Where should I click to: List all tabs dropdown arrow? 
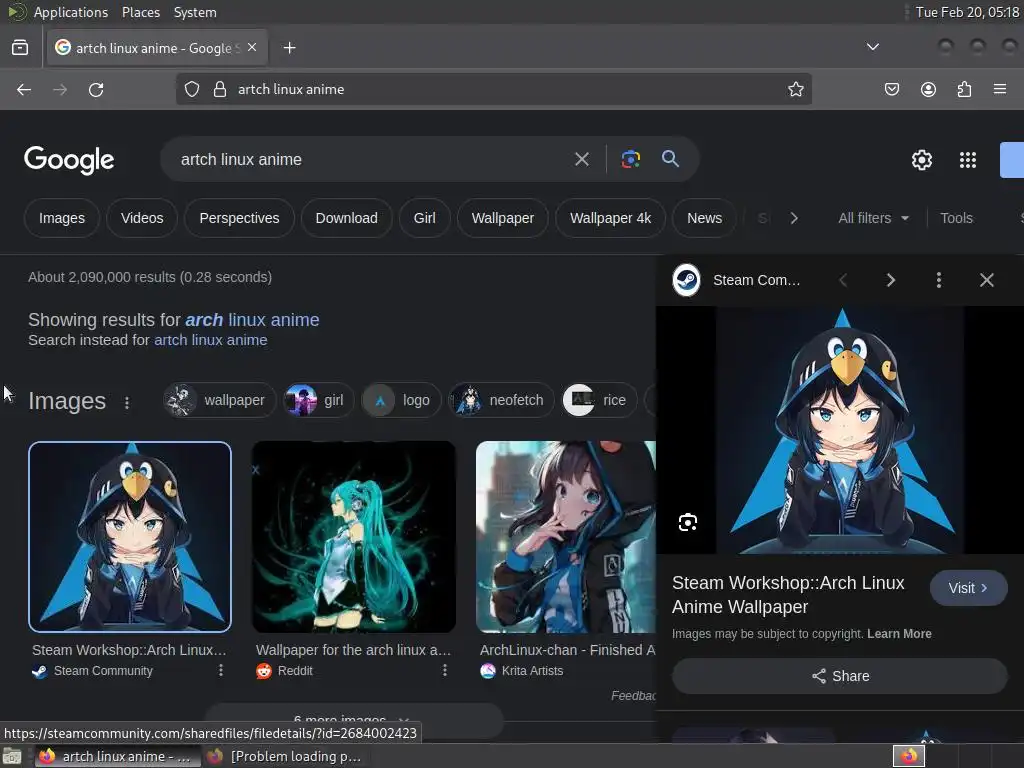coord(872,47)
